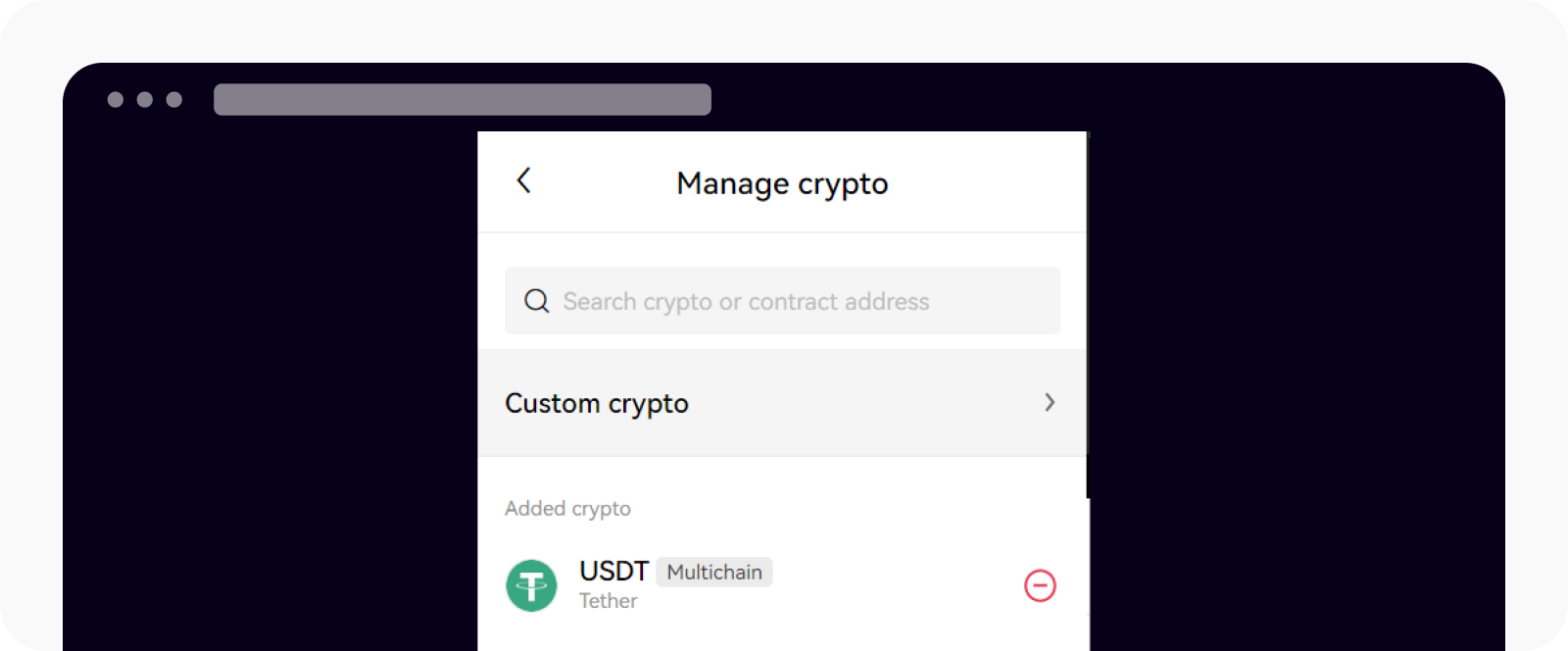Click the Tether subtitle text under USDT
The width and height of the screenshot is (1568, 651).
click(608, 600)
